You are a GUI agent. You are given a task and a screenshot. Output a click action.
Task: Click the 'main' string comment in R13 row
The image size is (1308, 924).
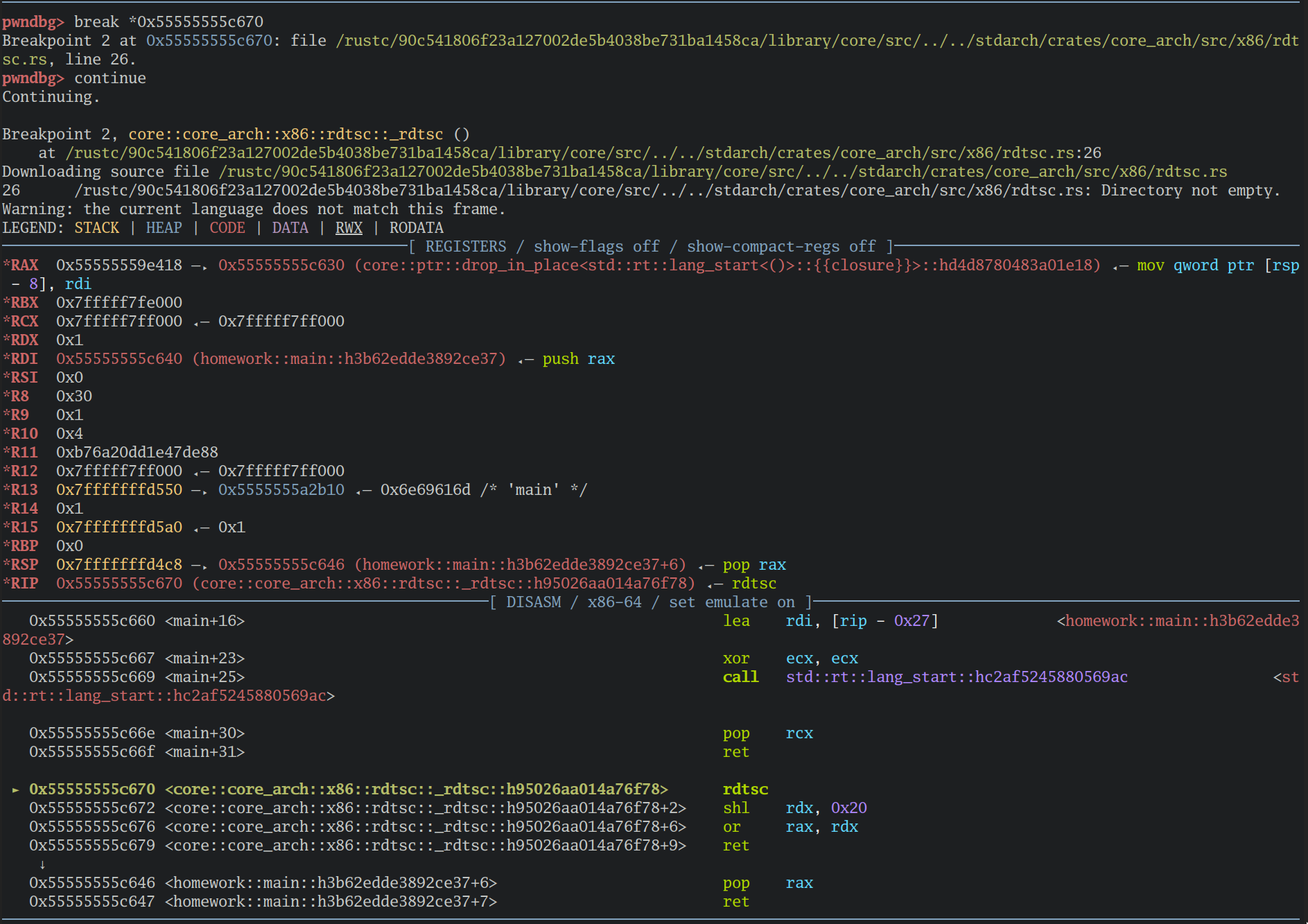(x=534, y=489)
